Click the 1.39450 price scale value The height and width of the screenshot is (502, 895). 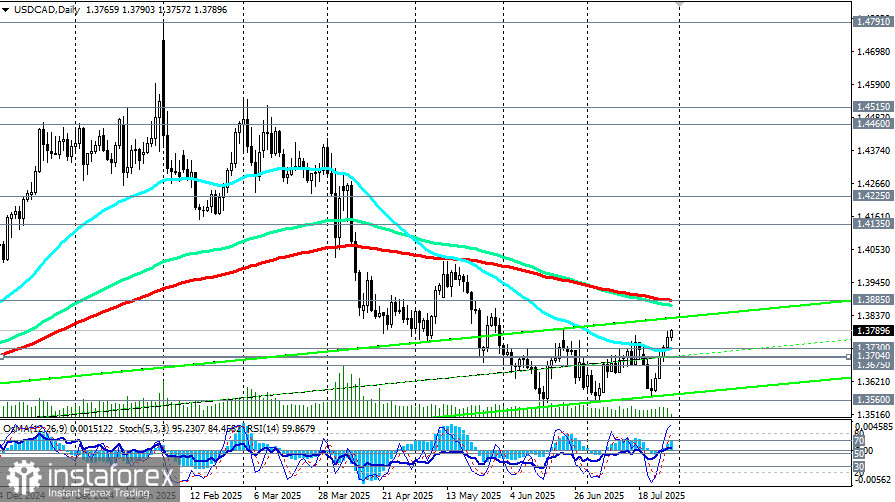[873, 283]
